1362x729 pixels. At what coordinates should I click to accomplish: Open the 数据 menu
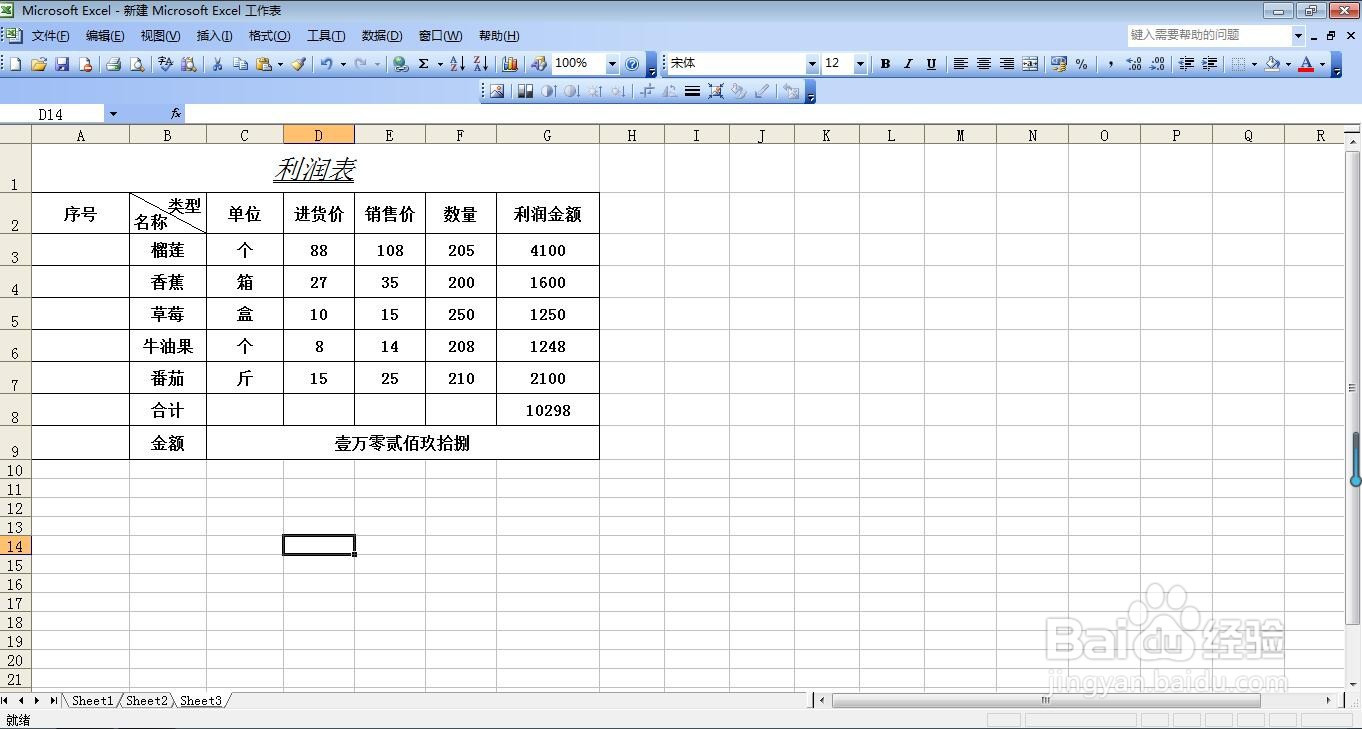381,36
